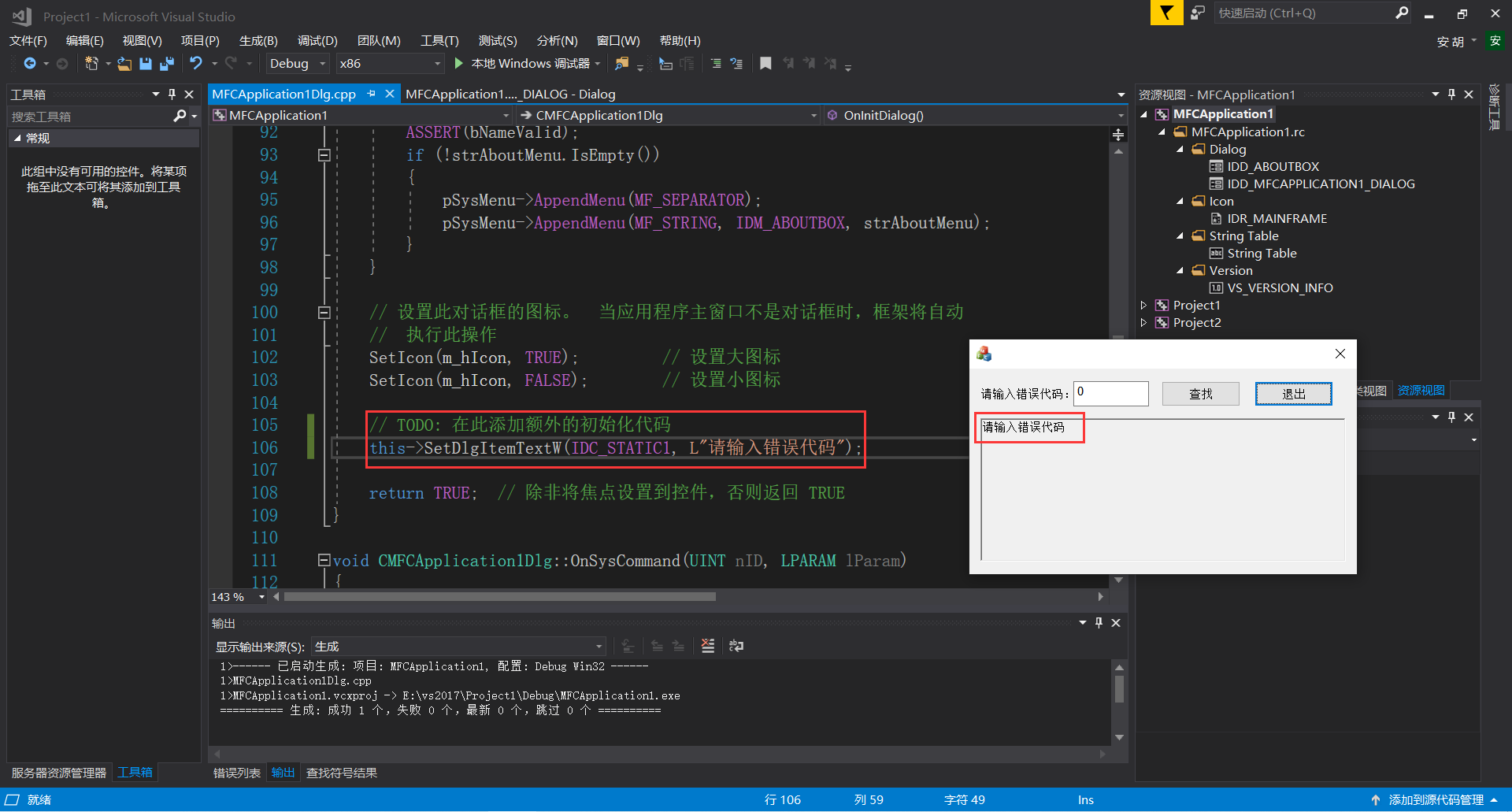The width and height of the screenshot is (1512, 812).
Task: Click the Save file icon
Action: click(146, 64)
